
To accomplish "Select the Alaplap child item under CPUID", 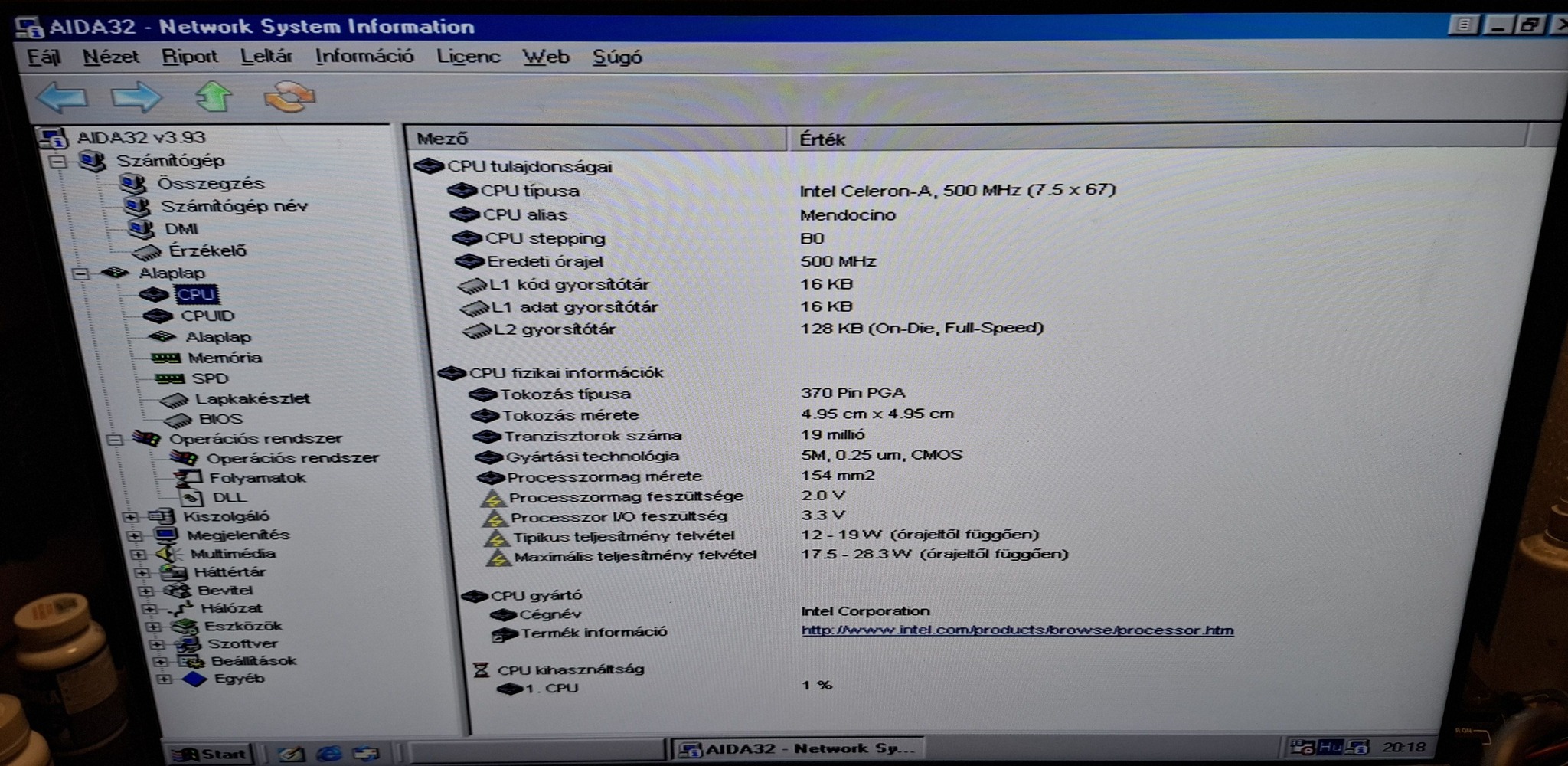I will coord(218,337).
